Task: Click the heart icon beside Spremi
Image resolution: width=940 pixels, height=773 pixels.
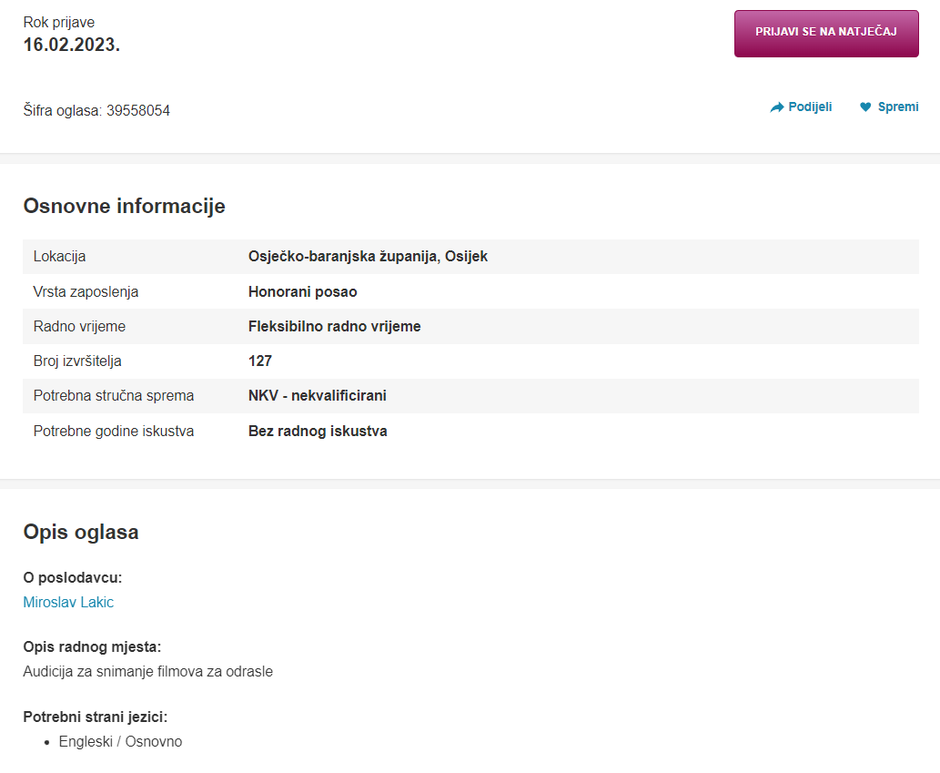Action: pos(866,107)
